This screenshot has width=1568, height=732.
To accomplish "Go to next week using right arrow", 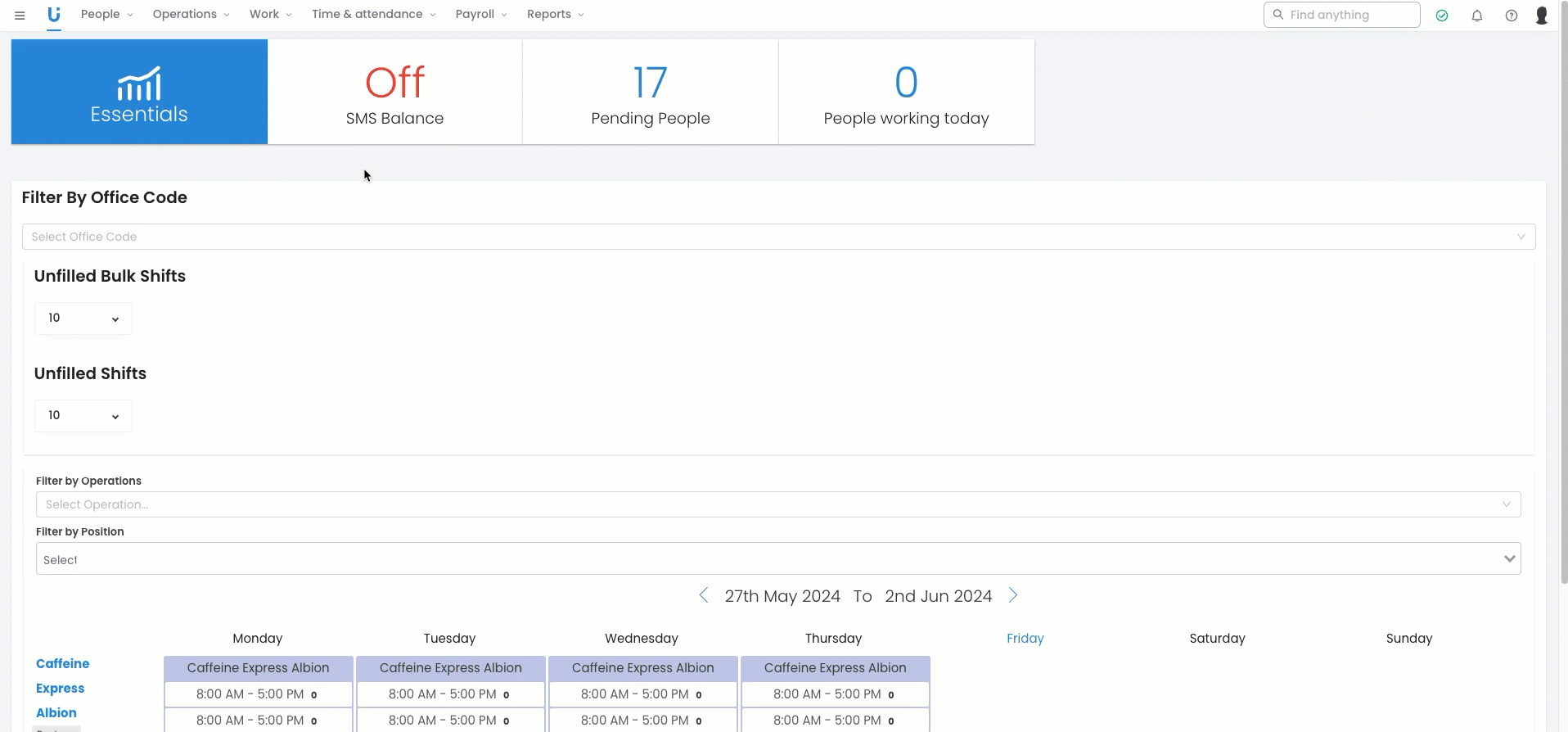I will (1013, 595).
